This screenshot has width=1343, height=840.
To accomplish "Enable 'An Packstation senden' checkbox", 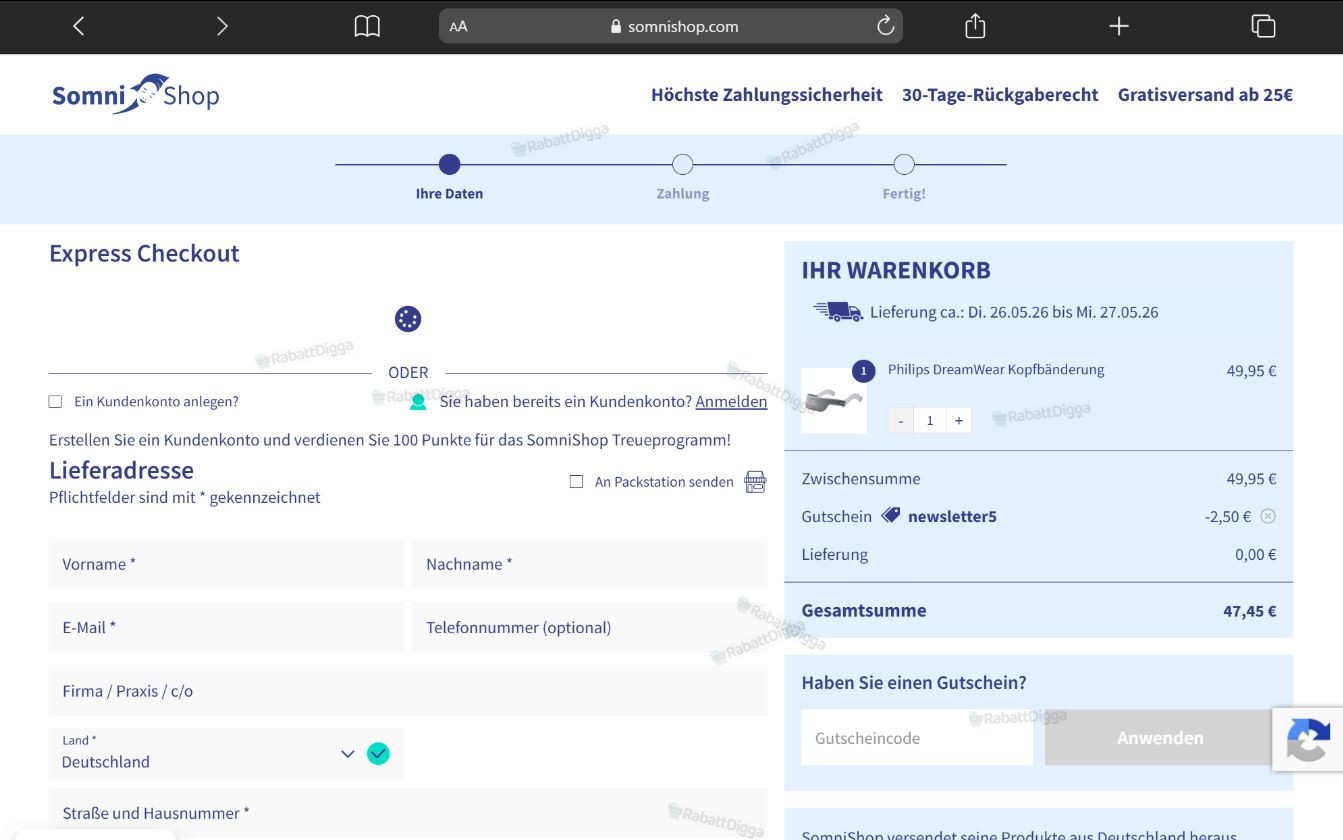I will click(x=576, y=482).
